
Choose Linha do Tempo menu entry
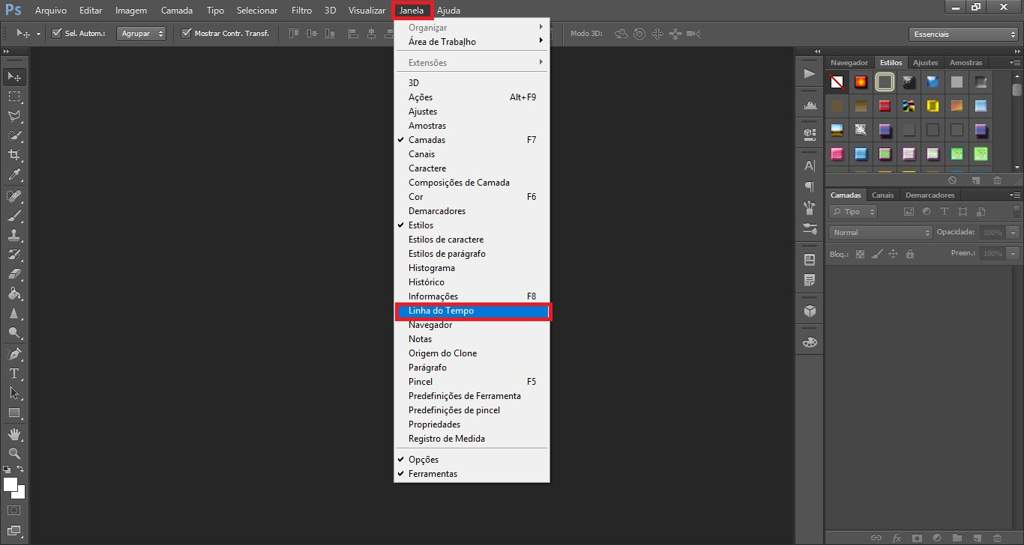pos(472,311)
